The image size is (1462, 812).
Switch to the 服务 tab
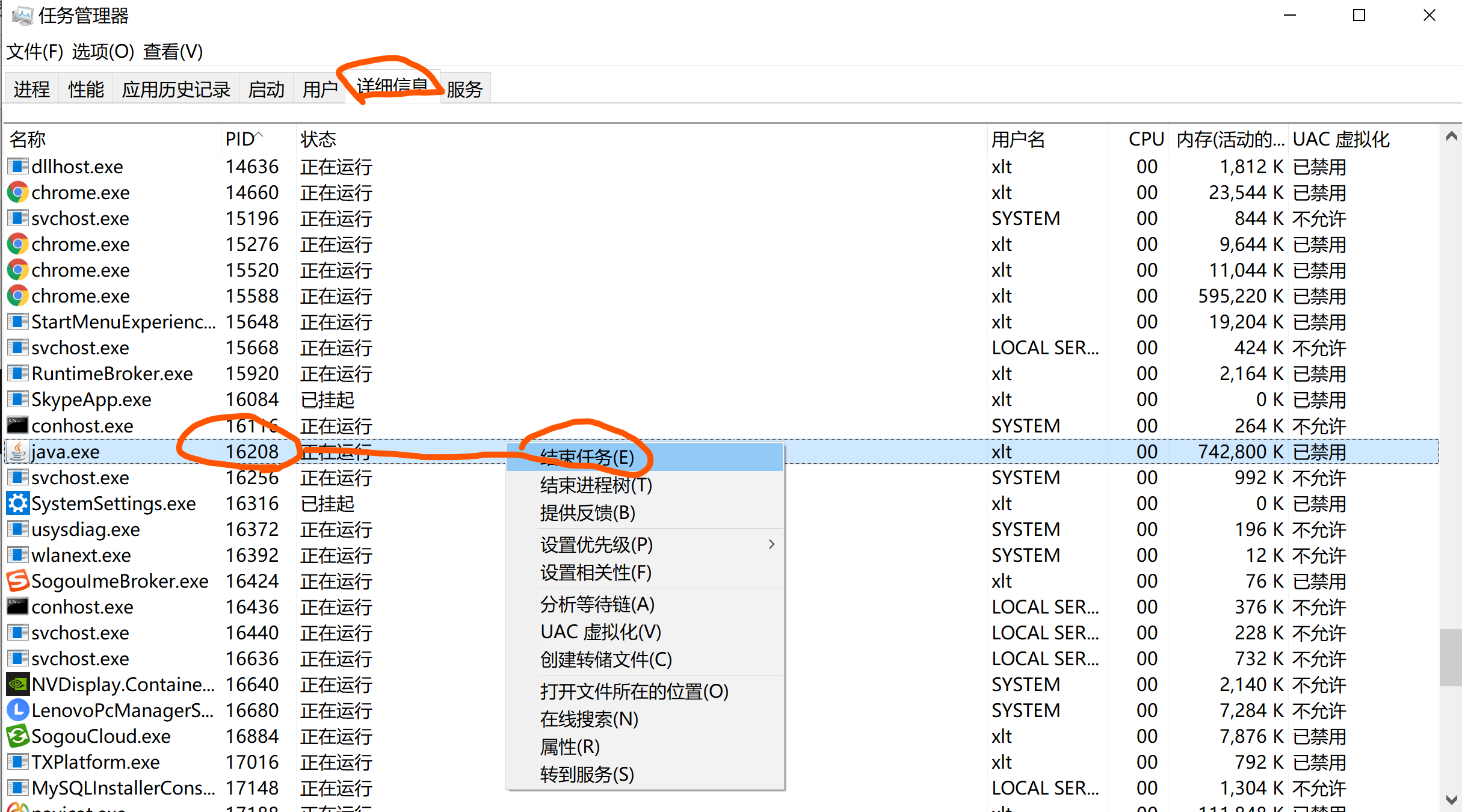coord(464,90)
